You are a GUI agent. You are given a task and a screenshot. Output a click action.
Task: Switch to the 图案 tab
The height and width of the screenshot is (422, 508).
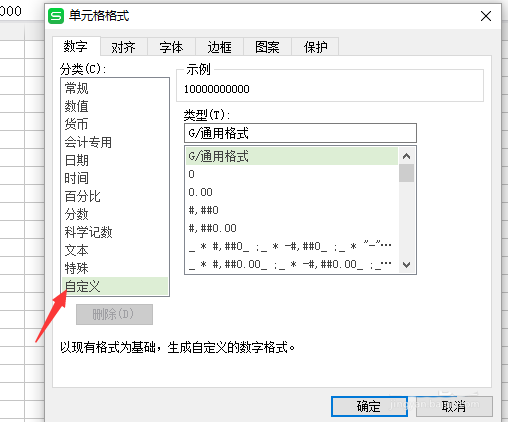[267, 47]
